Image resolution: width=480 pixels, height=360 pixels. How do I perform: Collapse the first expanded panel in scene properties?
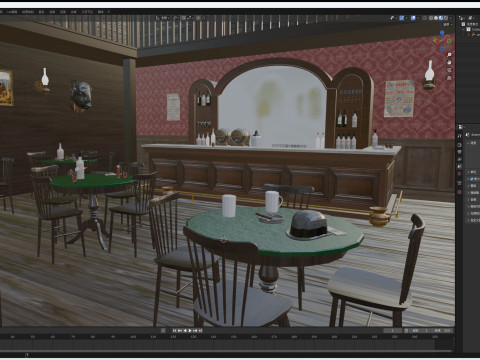468,143
